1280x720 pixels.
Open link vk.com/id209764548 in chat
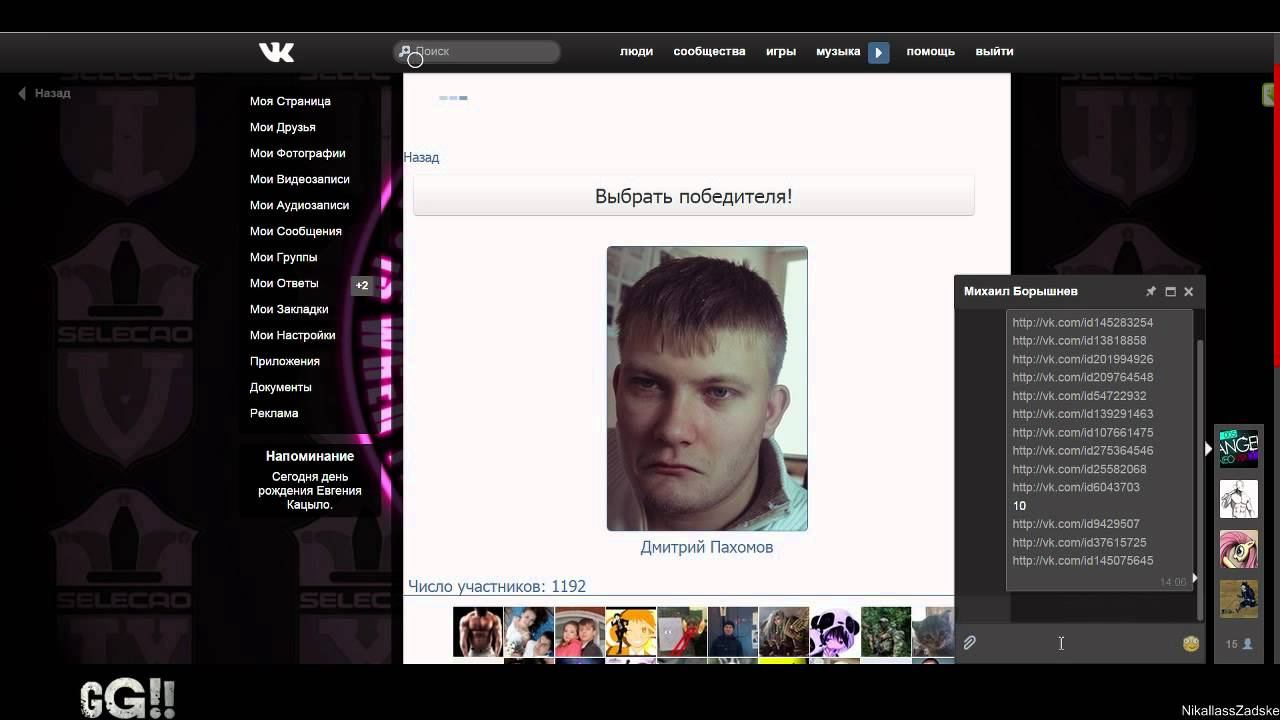1083,377
